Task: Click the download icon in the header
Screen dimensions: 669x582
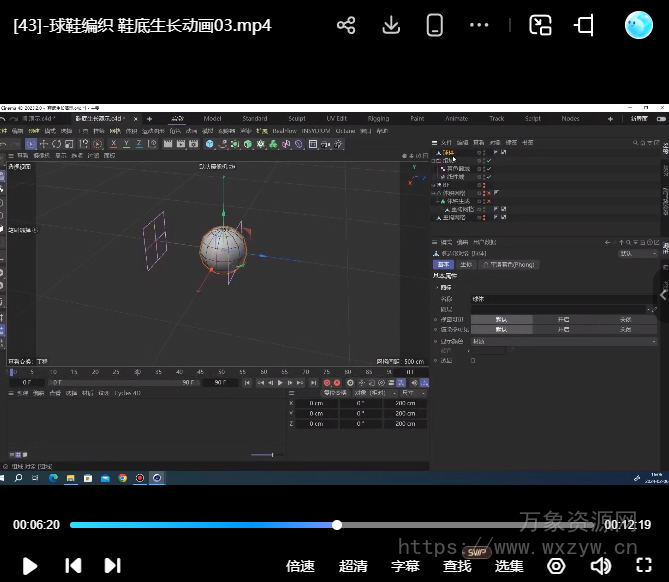Action: 391,26
